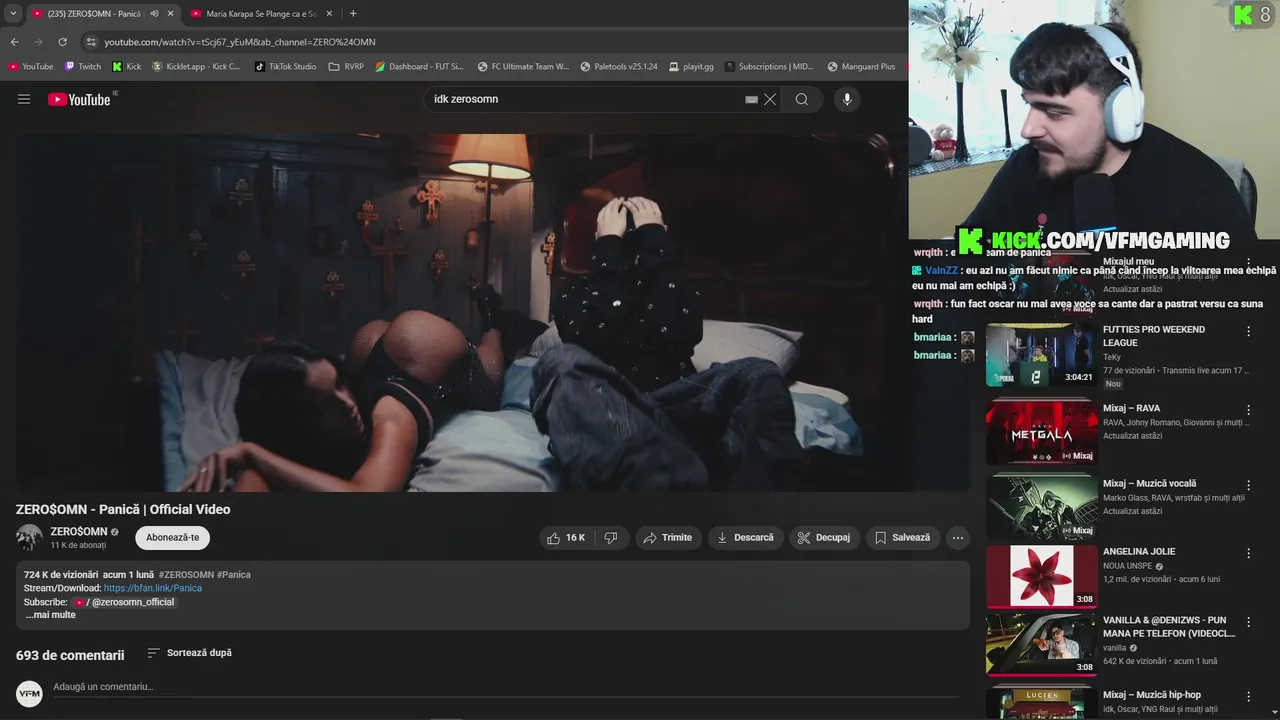Open RVRP bookmark
1280x720 pixels.
pyautogui.click(x=346, y=67)
